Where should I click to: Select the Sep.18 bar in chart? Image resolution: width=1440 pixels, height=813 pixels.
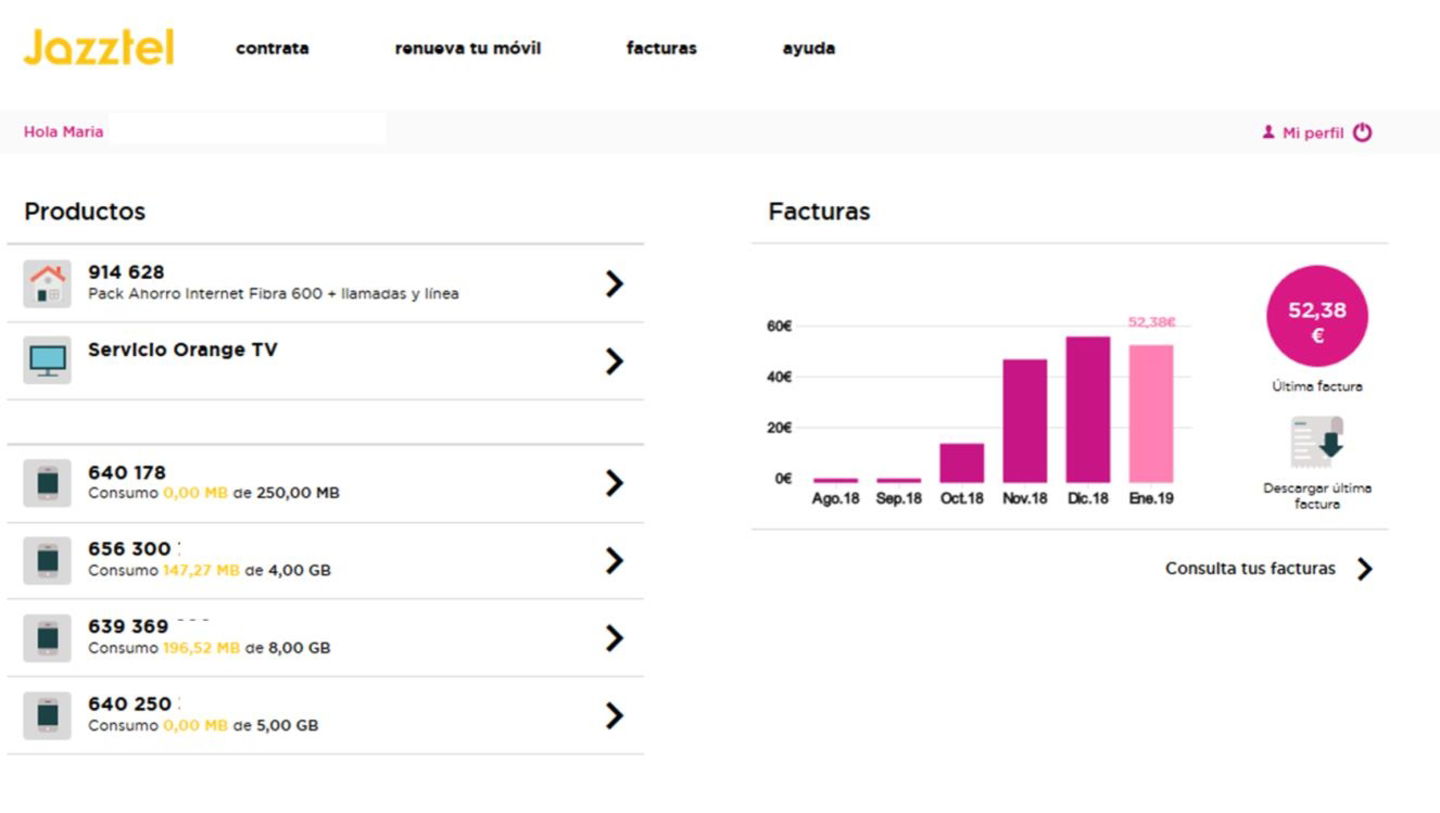(x=899, y=481)
